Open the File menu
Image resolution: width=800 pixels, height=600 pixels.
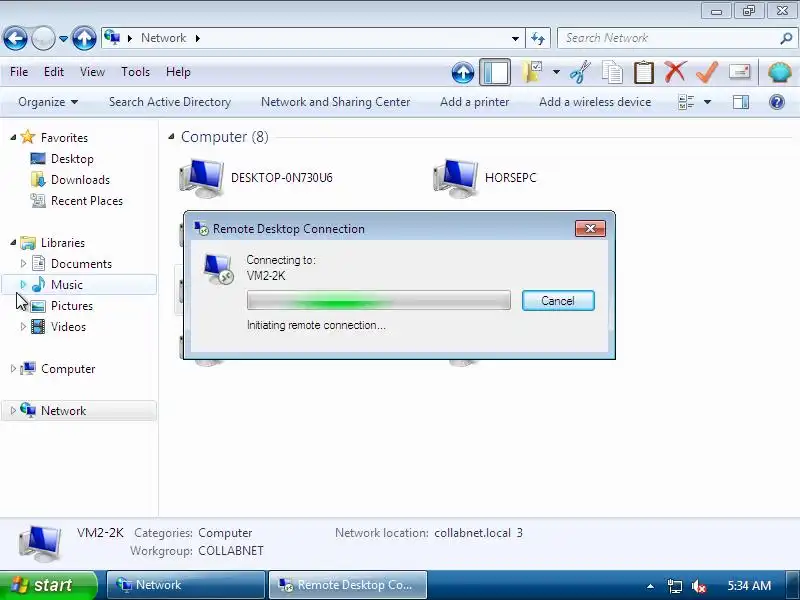pyautogui.click(x=19, y=72)
